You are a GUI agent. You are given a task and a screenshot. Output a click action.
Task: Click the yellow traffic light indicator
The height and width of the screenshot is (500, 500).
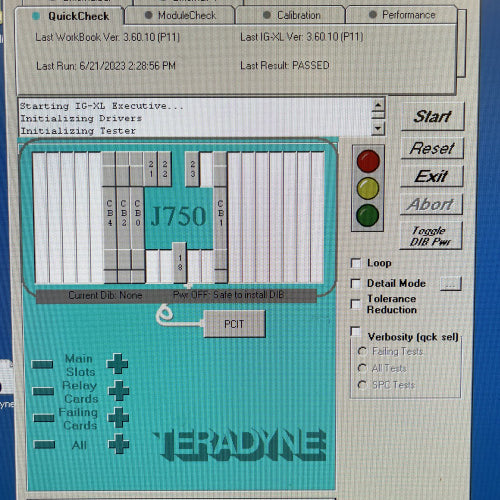(368, 188)
